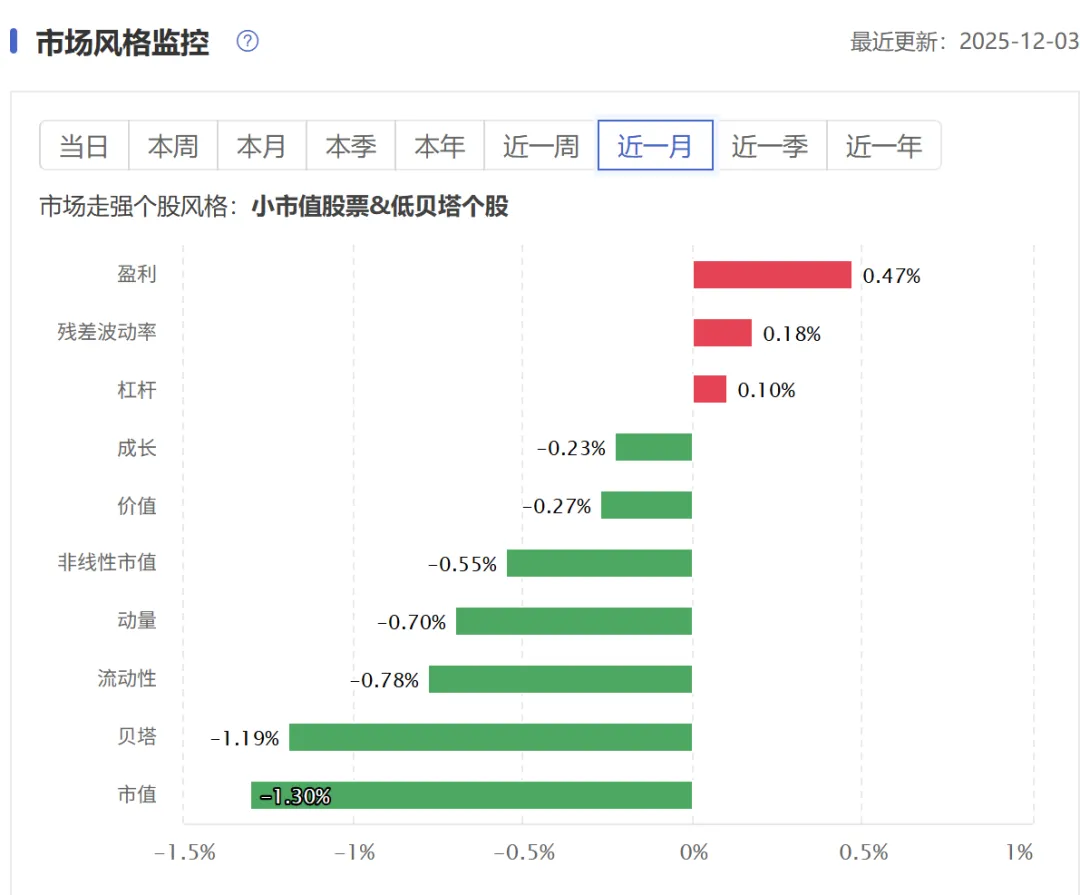This screenshot has height=895, width=1080.
Task: Click the selected 近一月 tab
Action: coord(655,145)
